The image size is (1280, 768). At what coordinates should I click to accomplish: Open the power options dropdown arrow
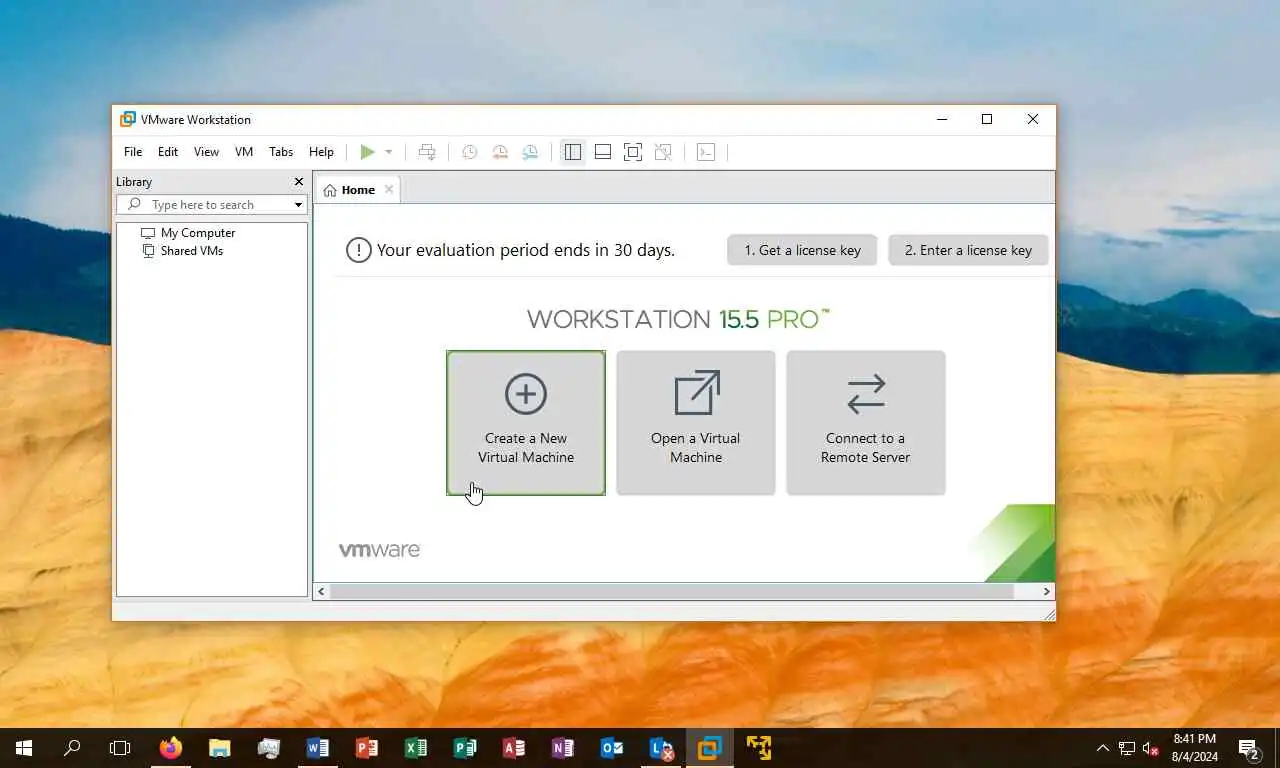389,152
